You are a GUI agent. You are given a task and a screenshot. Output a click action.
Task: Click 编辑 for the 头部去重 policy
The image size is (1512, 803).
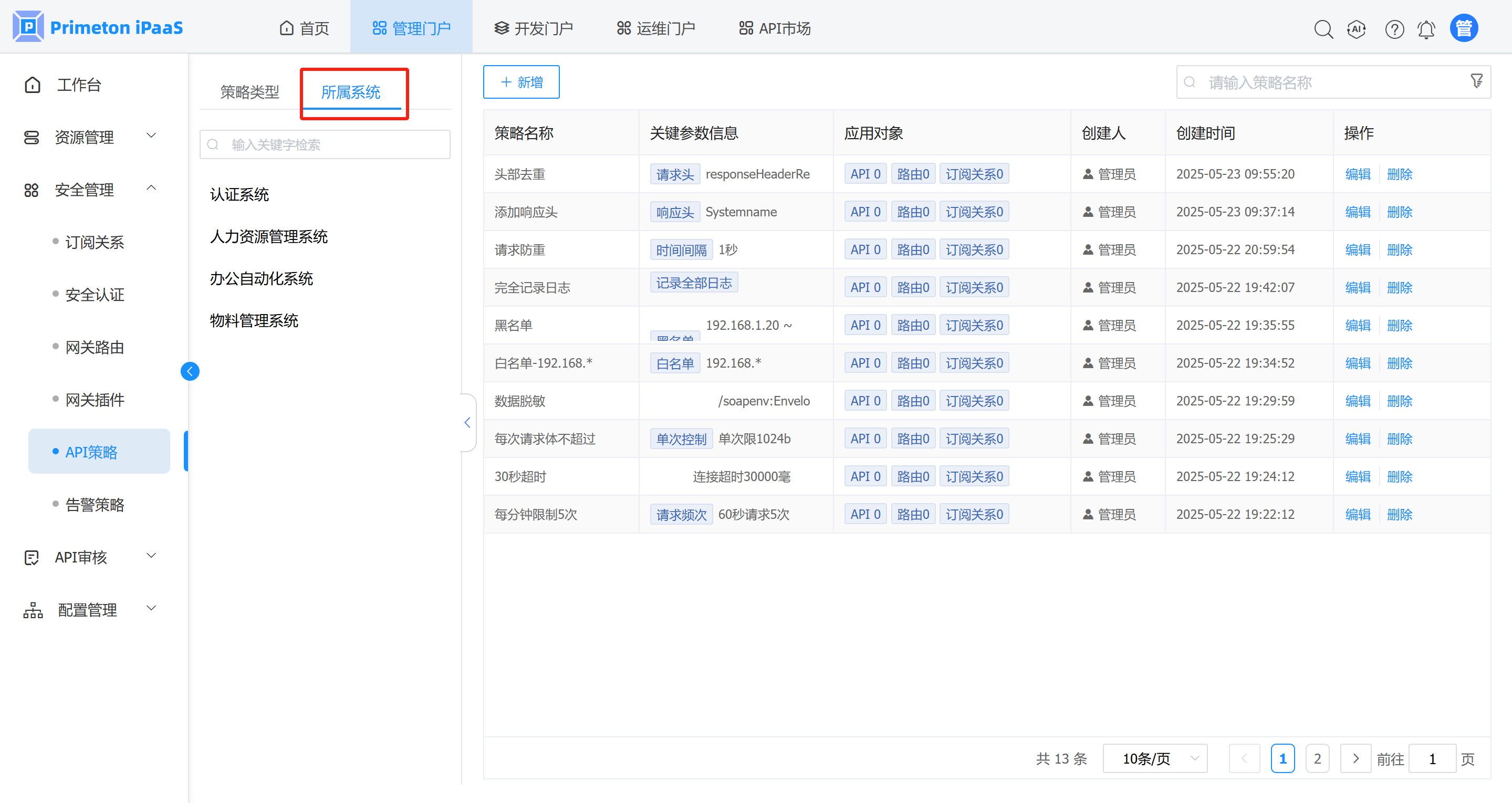click(1357, 174)
